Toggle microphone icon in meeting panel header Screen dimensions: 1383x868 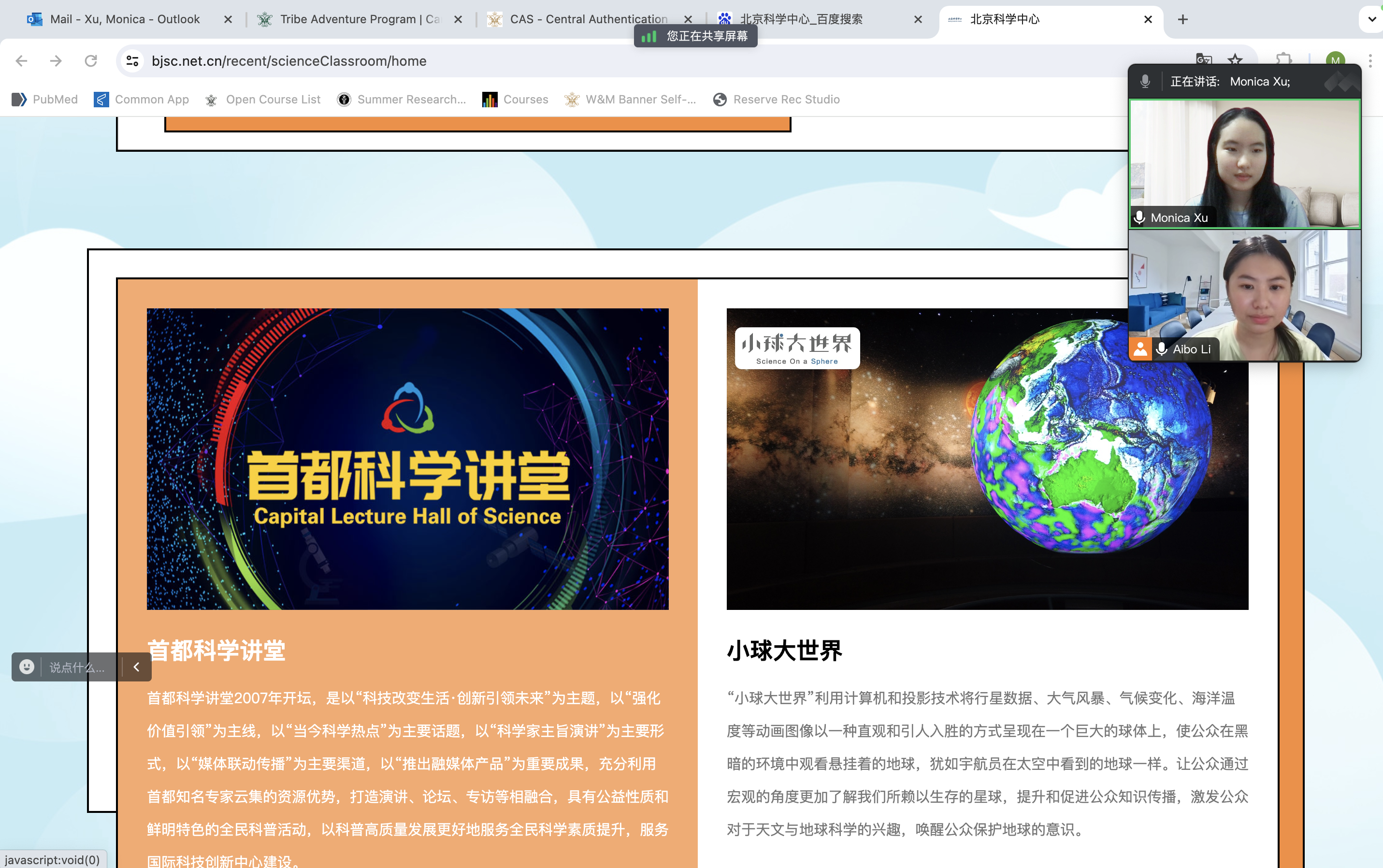point(1145,82)
